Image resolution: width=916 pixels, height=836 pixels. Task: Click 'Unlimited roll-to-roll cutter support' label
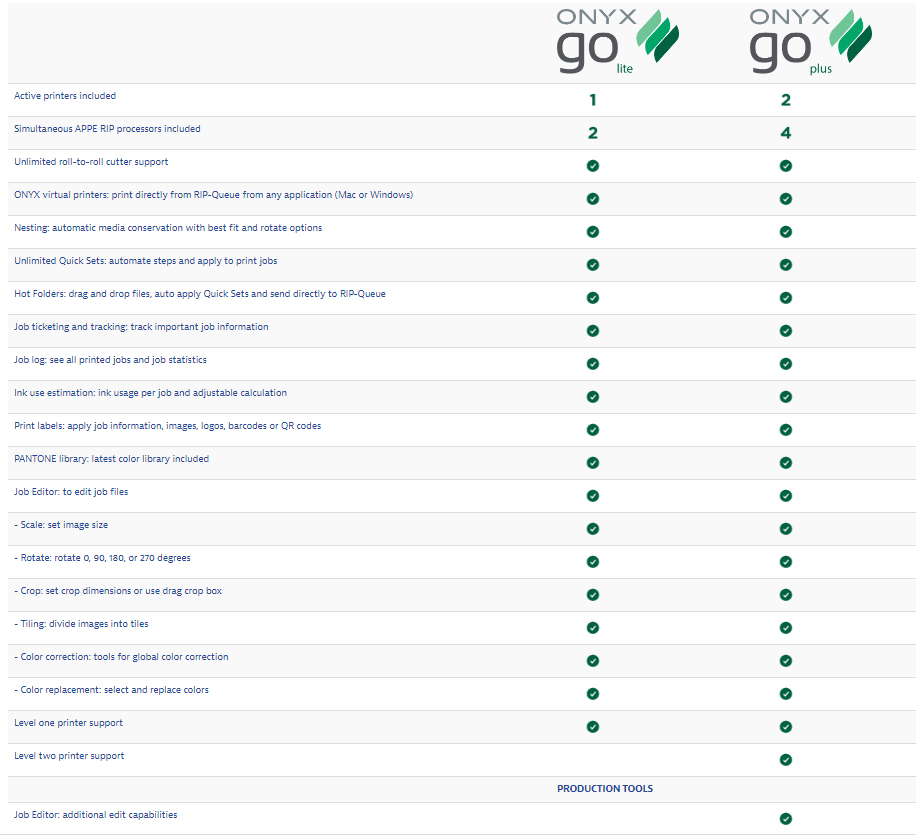coord(91,162)
